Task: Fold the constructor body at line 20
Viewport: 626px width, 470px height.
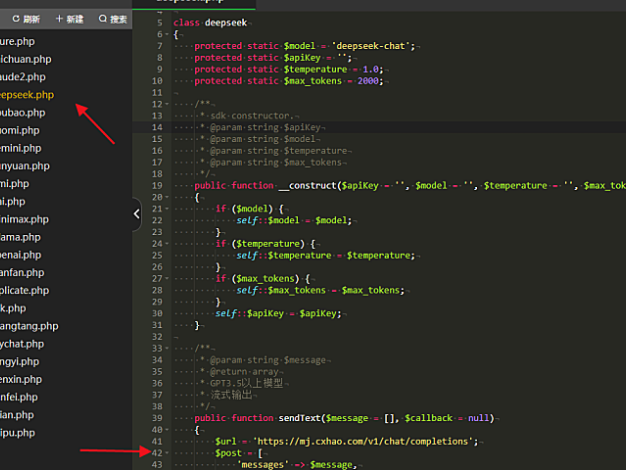Action: [x=167, y=198]
